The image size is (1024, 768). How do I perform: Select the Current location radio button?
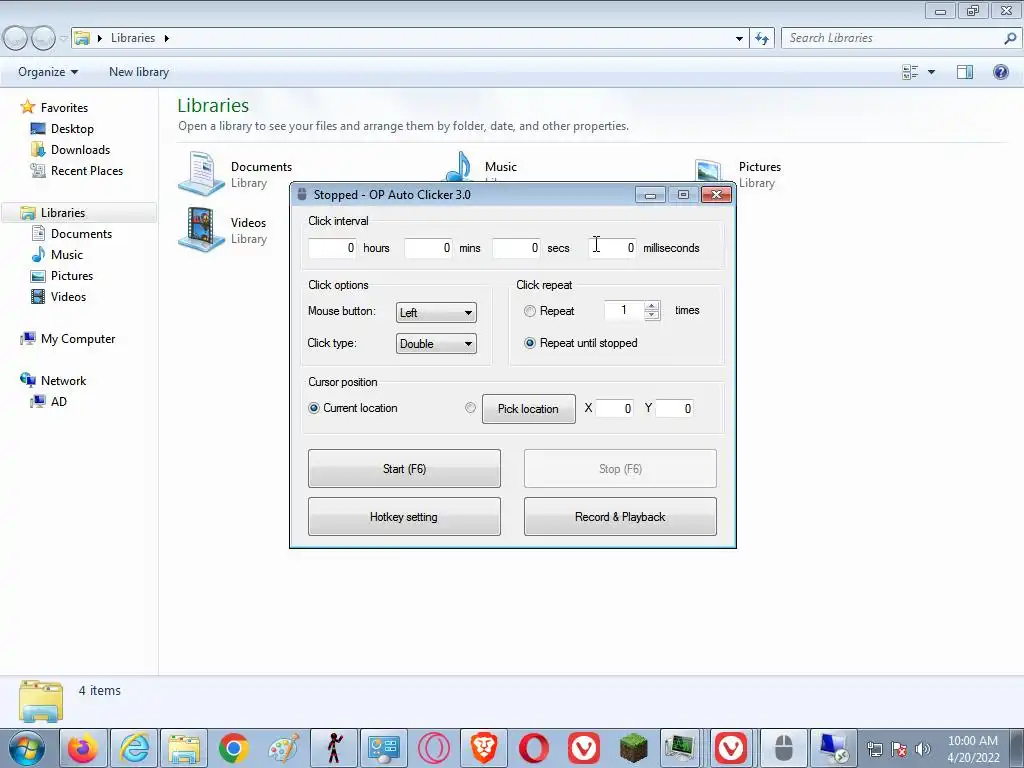click(x=313, y=408)
